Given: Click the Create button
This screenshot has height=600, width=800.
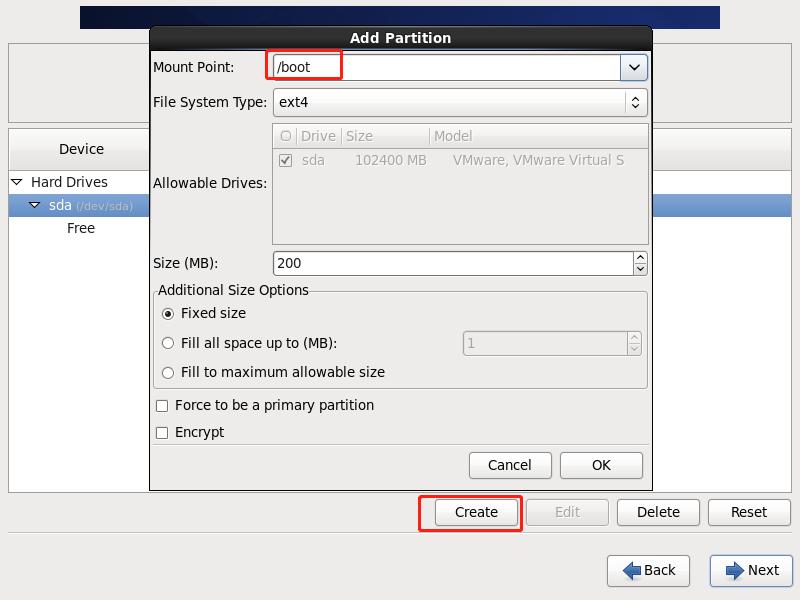Looking at the screenshot, I should 476,512.
